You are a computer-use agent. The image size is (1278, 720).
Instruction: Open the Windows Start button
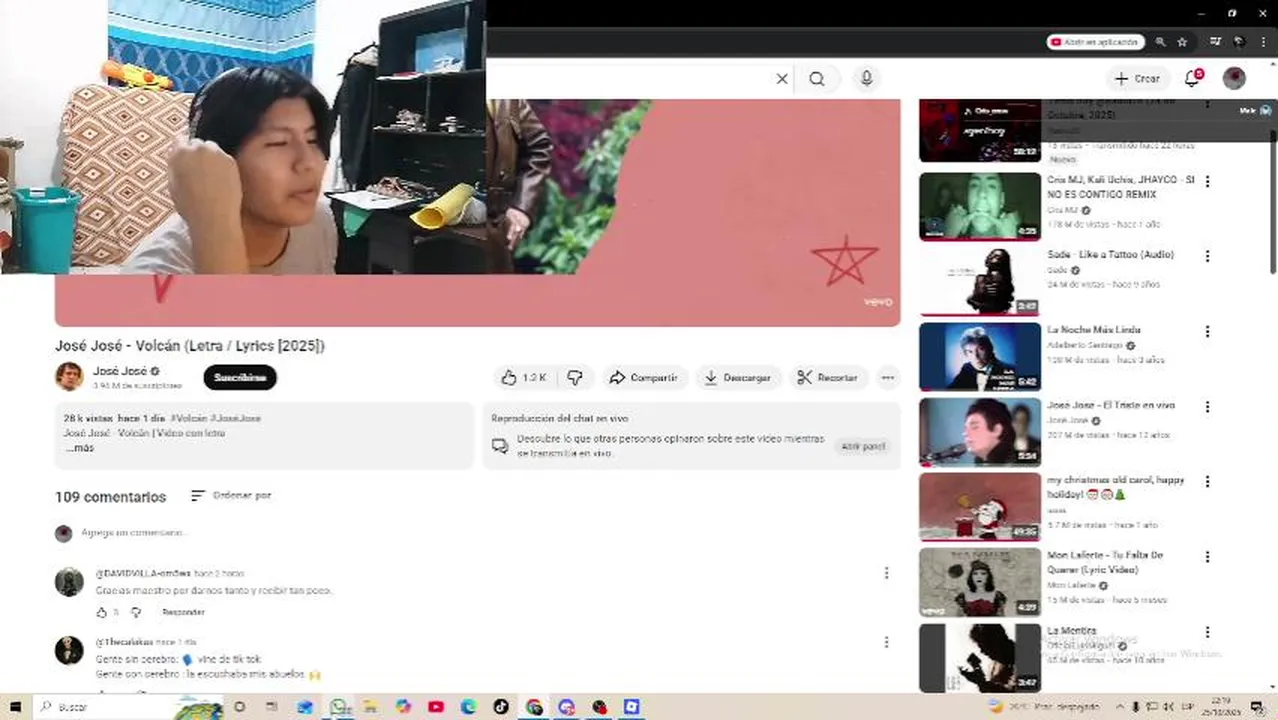point(14,707)
